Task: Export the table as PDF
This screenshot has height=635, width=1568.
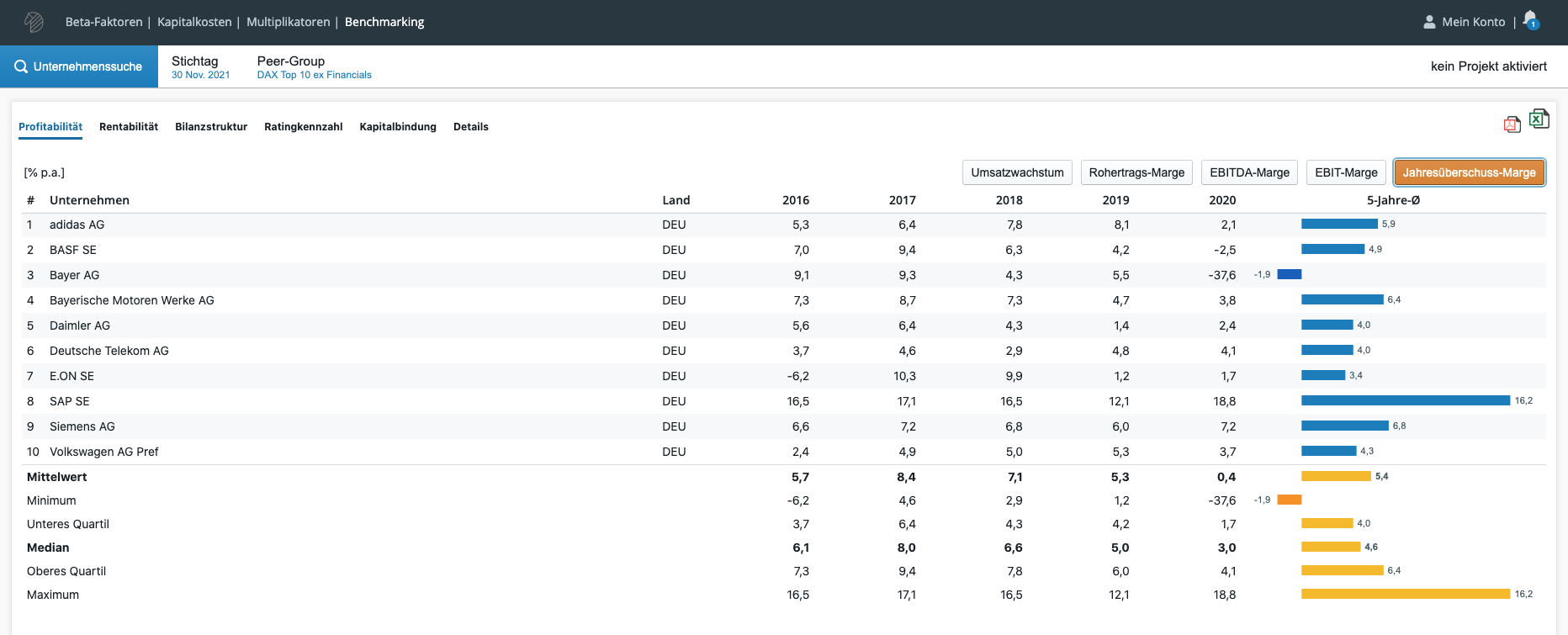Action: pyautogui.click(x=1512, y=124)
